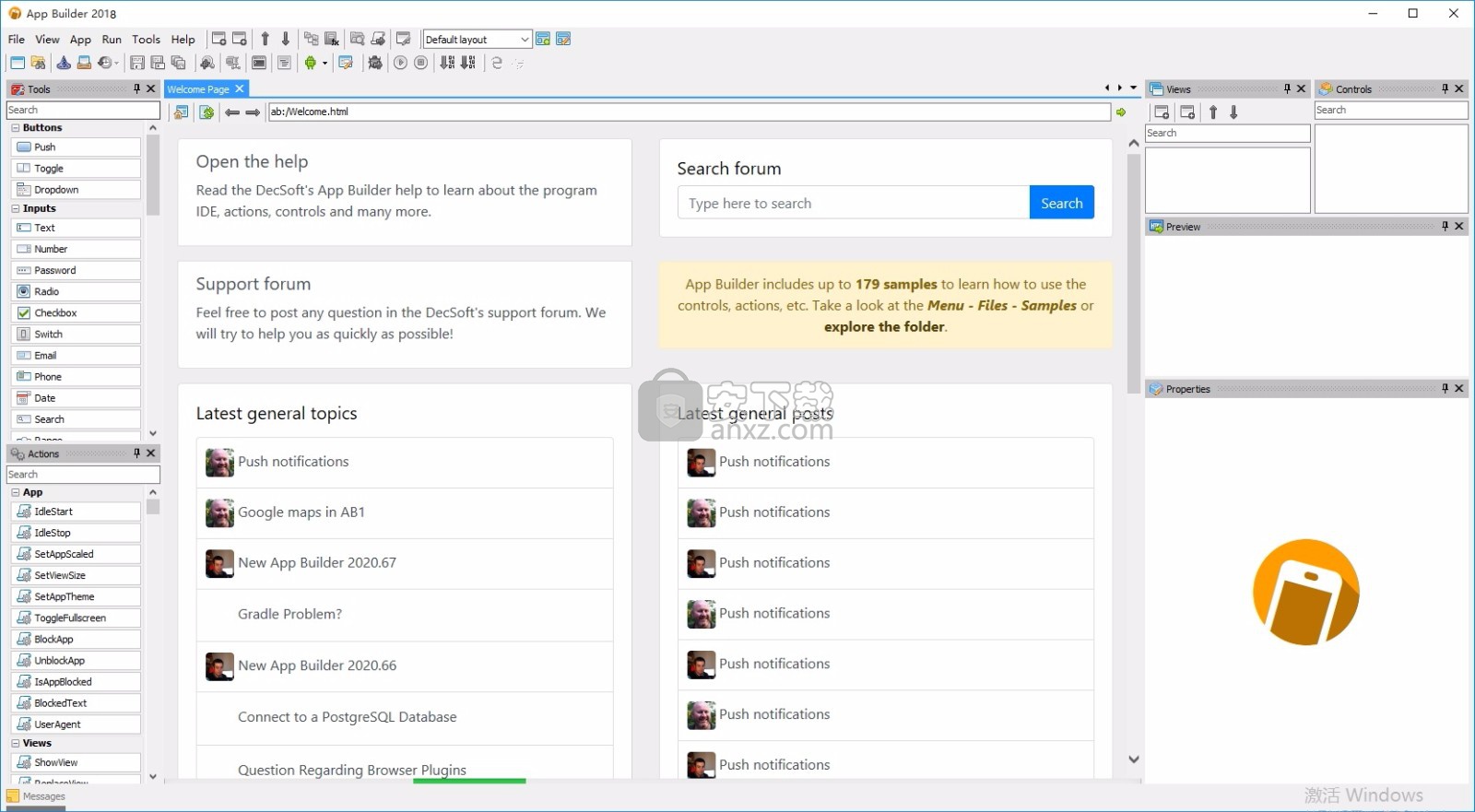Toggle the pin on Properties panel
The width and height of the screenshot is (1475, 812).
pos(1445,388)
